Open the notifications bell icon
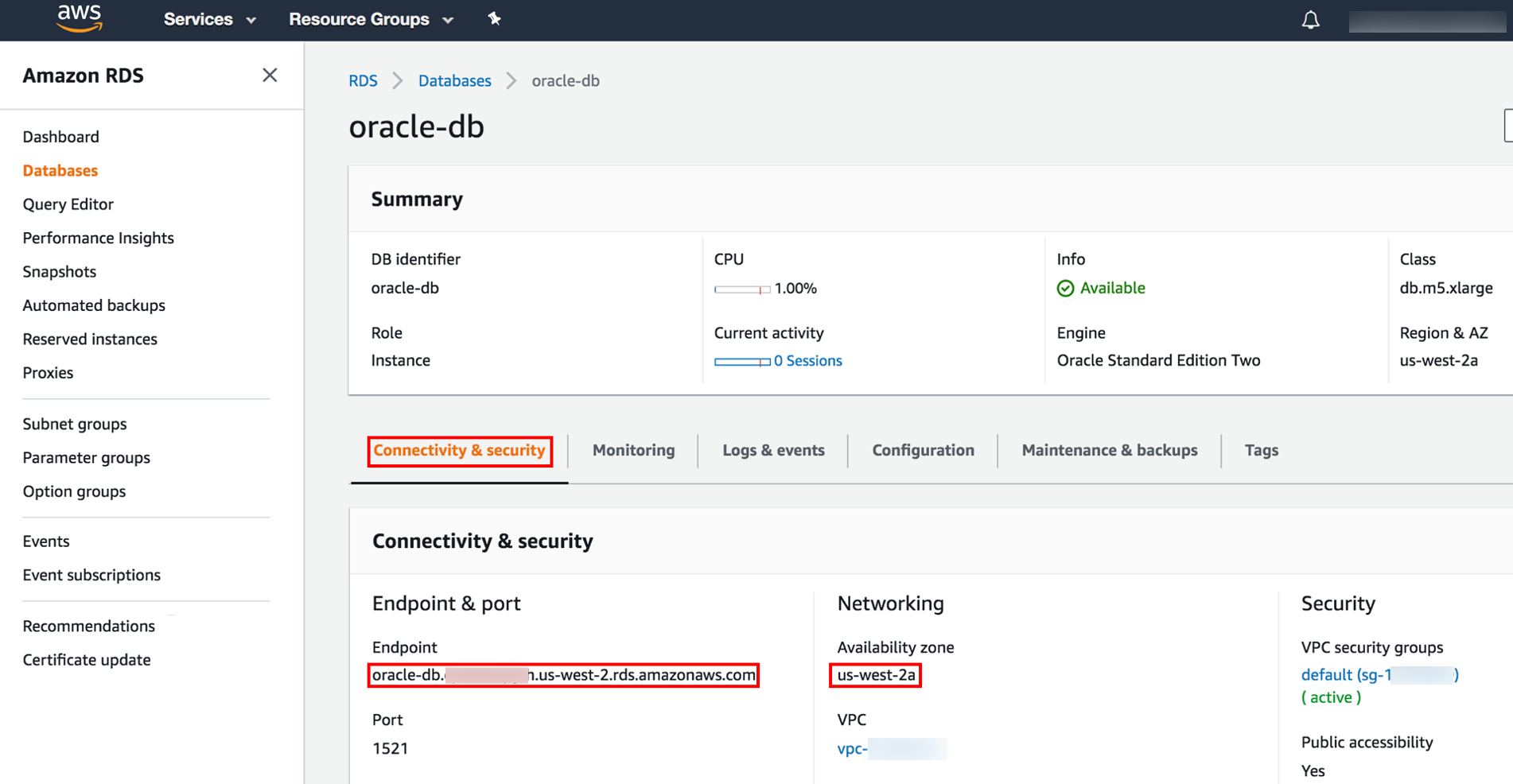 click(1310, 20)
